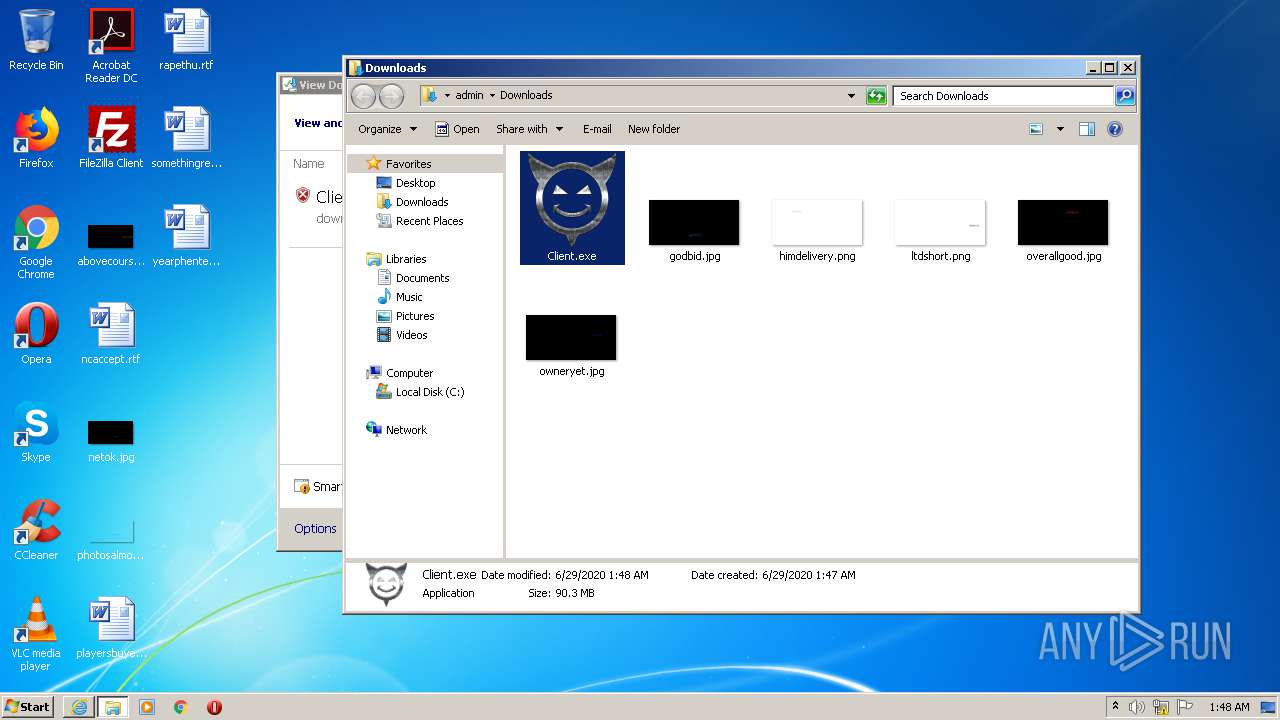
Task: Click in Search Downloads field
Action: (1003, 96)
